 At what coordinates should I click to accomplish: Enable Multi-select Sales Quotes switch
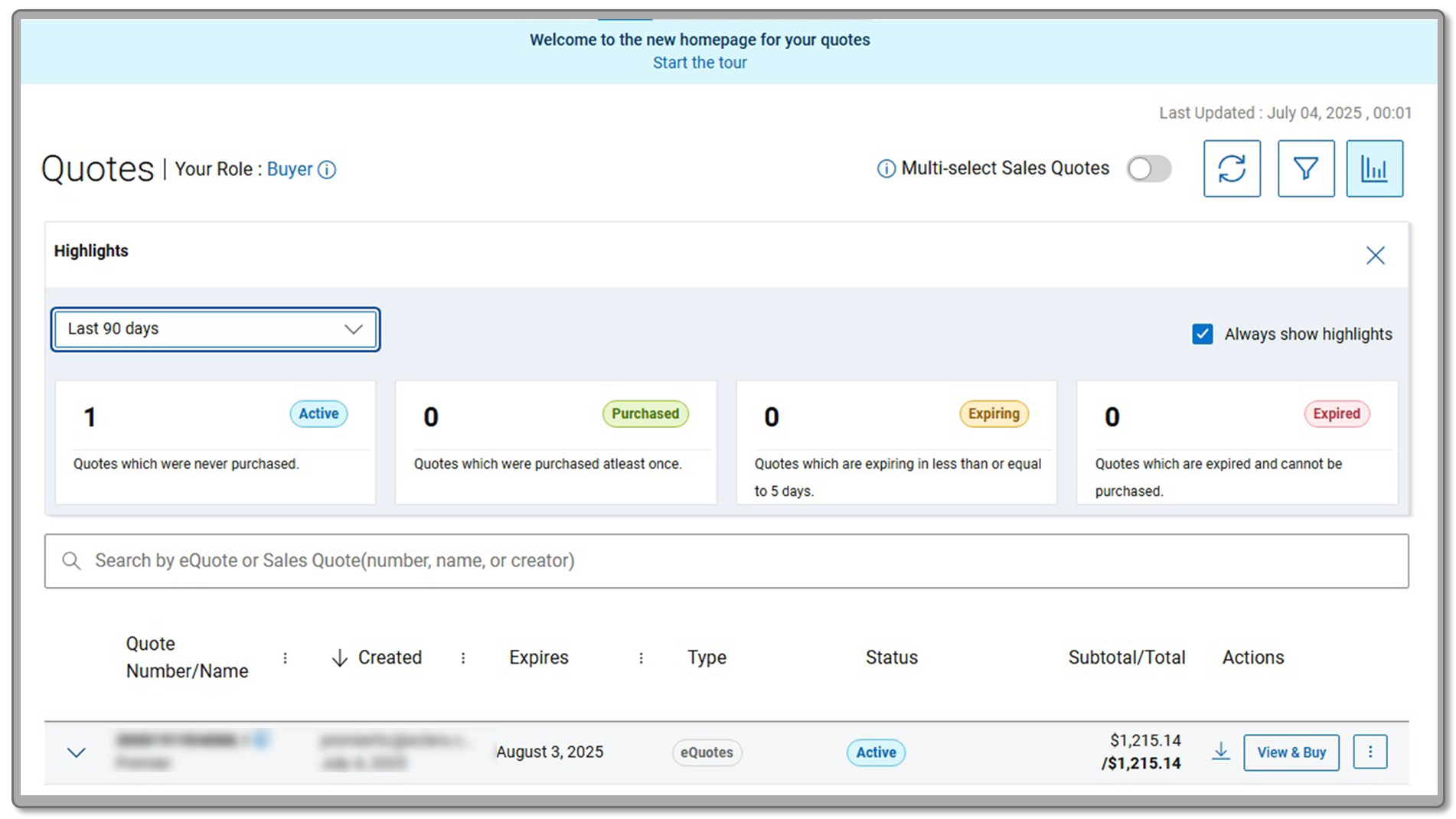point(1149,169)
